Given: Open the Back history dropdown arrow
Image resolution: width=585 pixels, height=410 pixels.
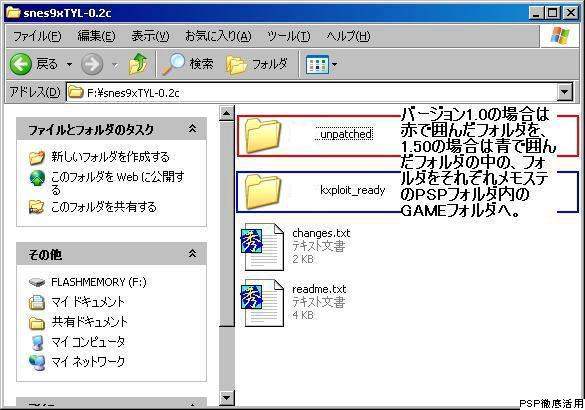Looking at the screenshot, I should point(69,65).
